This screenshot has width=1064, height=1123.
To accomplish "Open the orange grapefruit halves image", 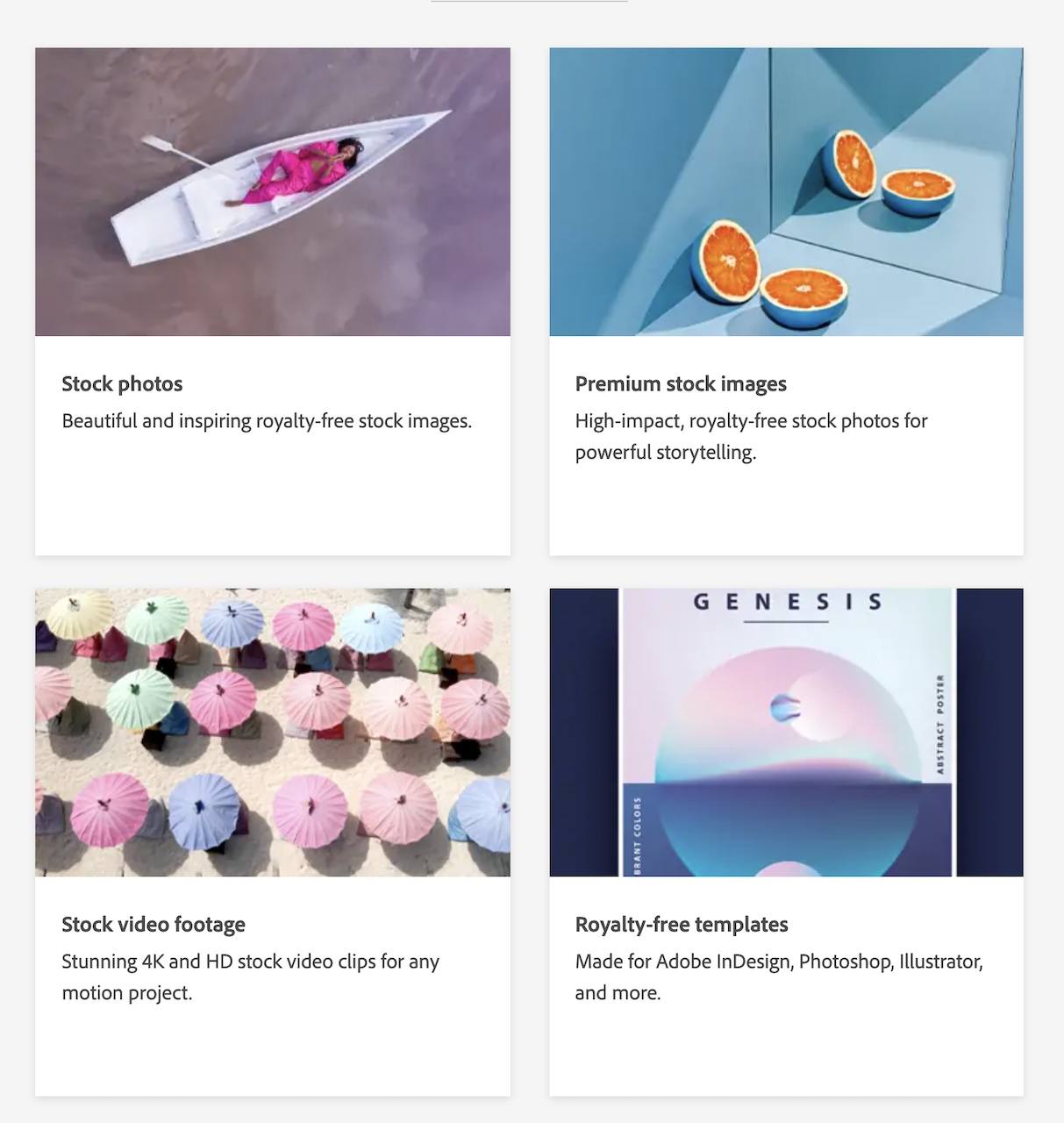I will pyautogui.click(x=786, y=191).
